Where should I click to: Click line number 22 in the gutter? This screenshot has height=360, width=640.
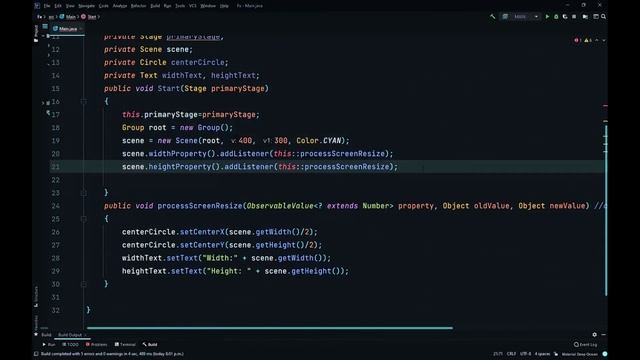pos(56,180)
